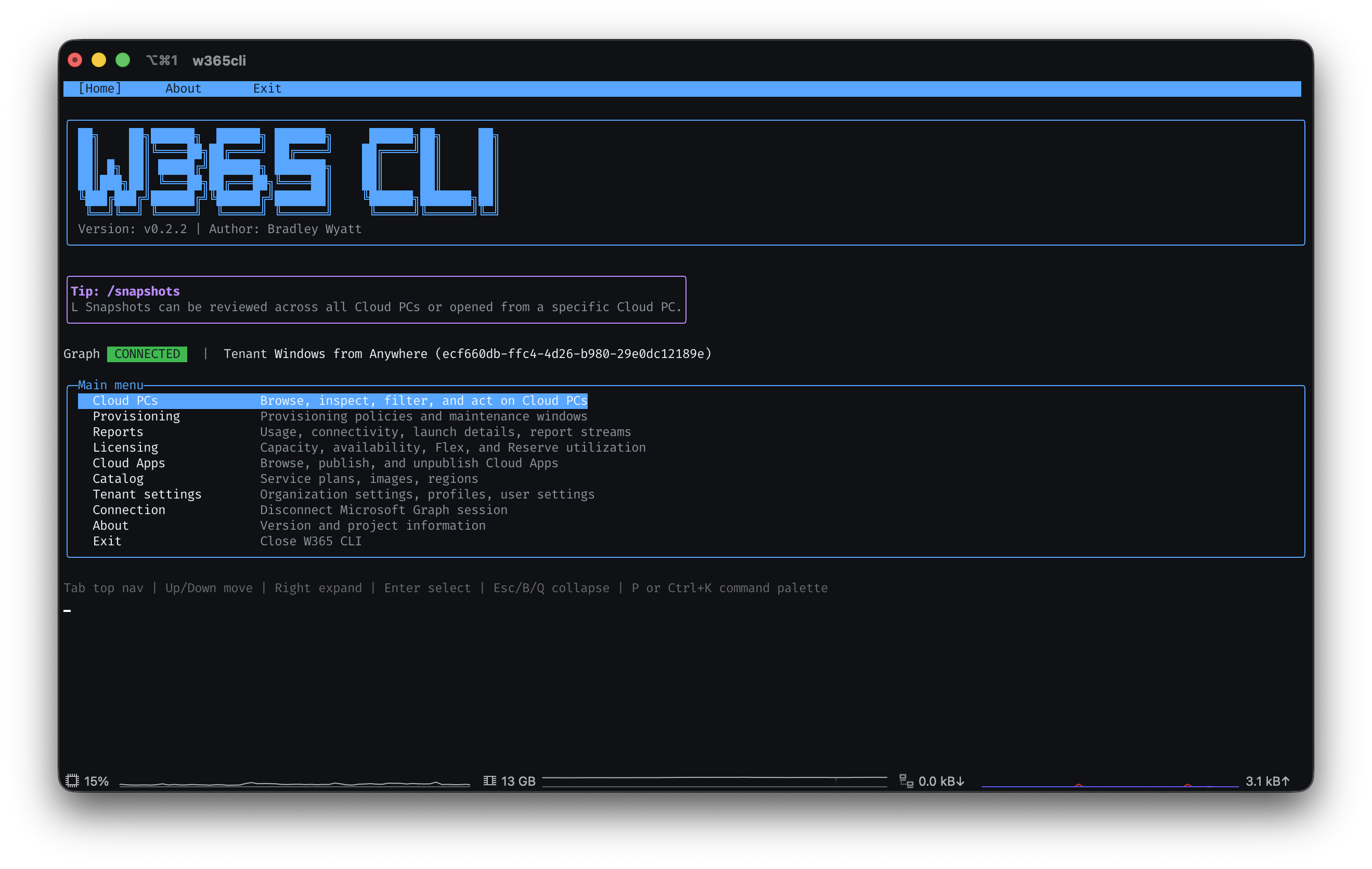Click 'Close W365 CLI' description
This screenshot has height=869, width=1372.
click(x=310, y=541)
